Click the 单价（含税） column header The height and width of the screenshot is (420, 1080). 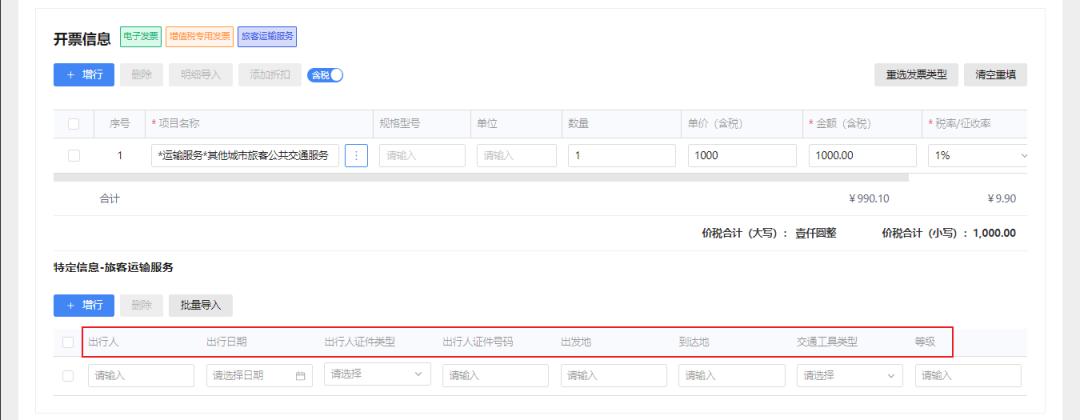click(716, 124)
